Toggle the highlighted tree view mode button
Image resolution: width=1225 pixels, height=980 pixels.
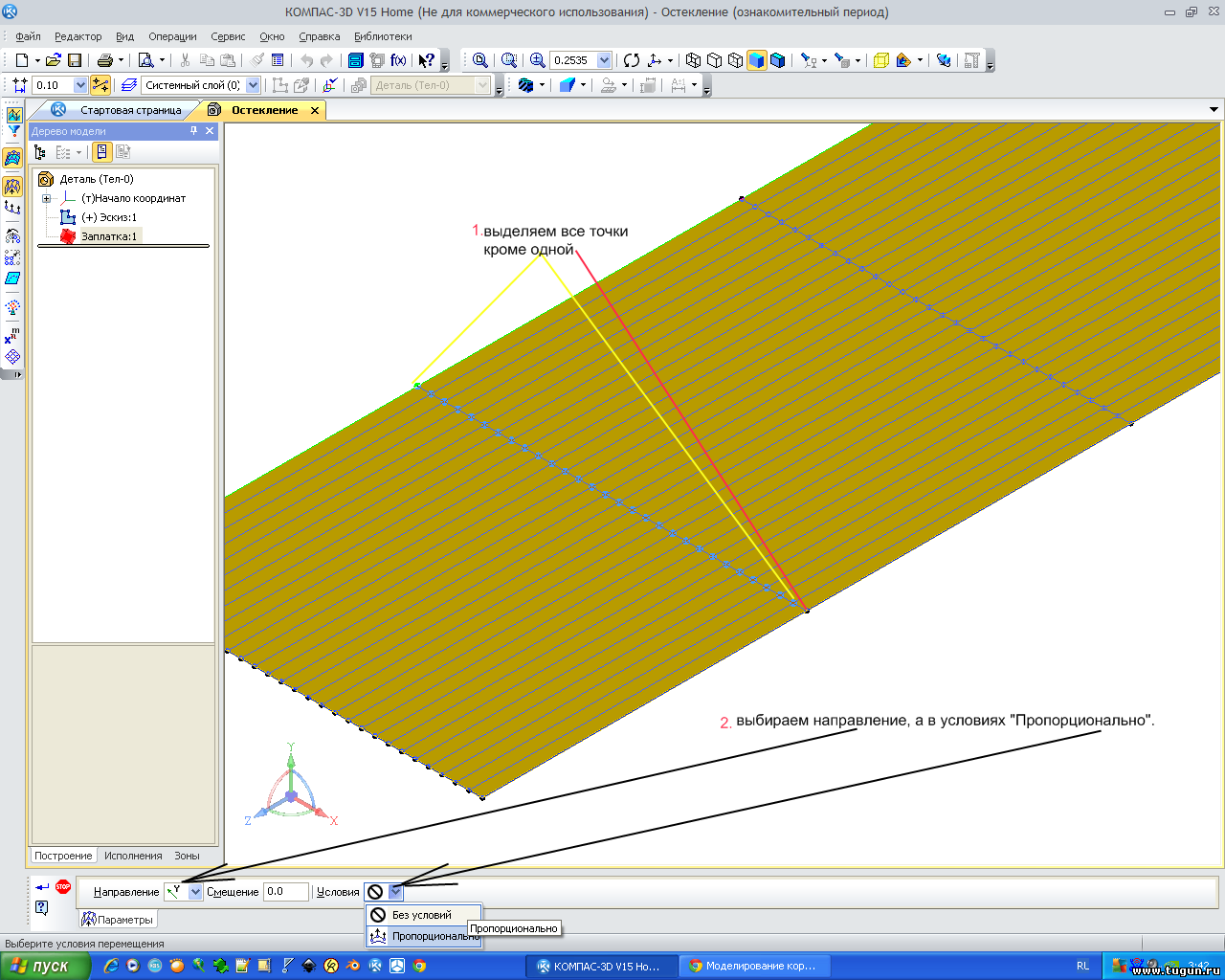pos(101,152)
